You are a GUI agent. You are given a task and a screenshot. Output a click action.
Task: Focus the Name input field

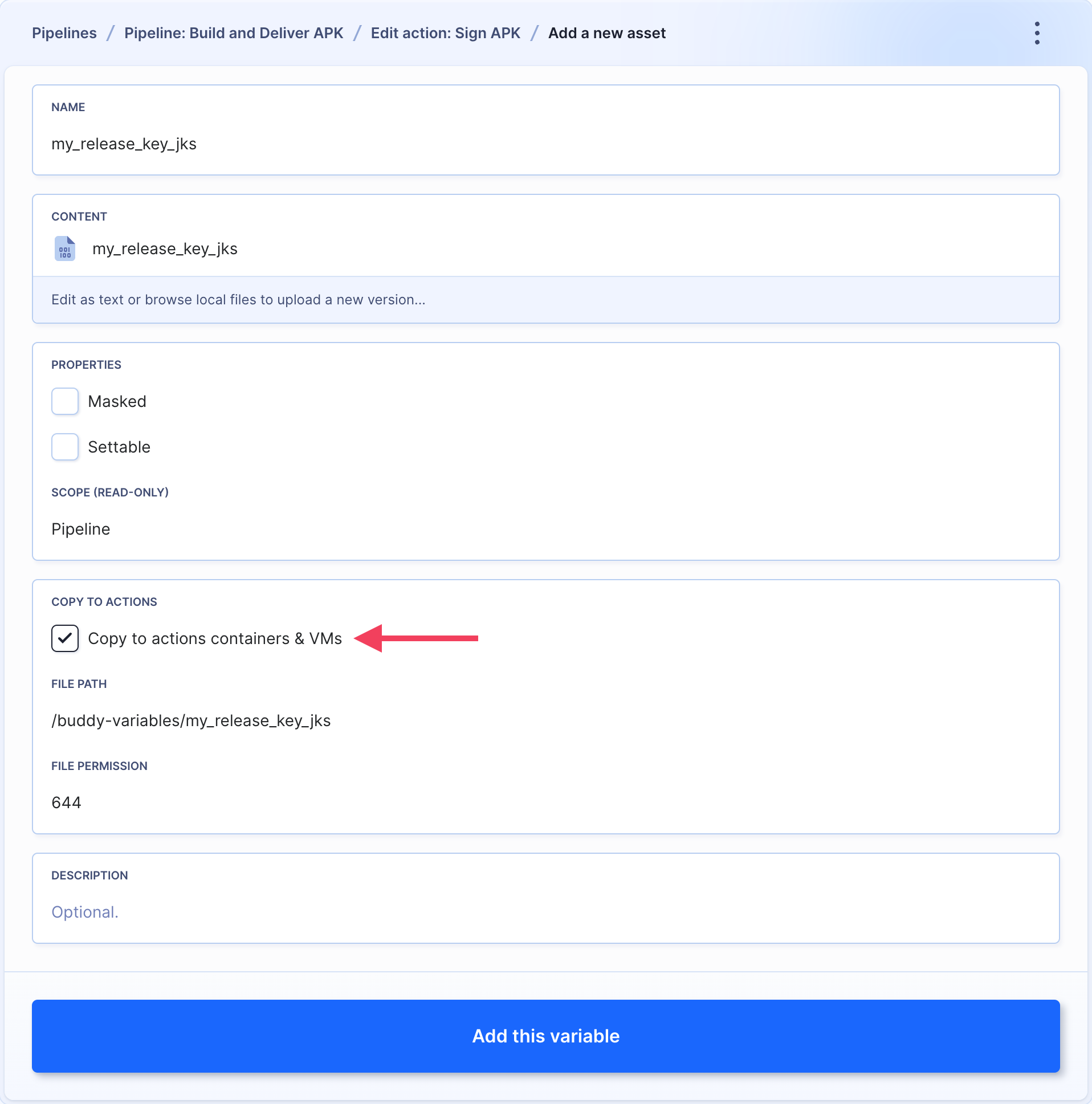(x=545, y=144)
